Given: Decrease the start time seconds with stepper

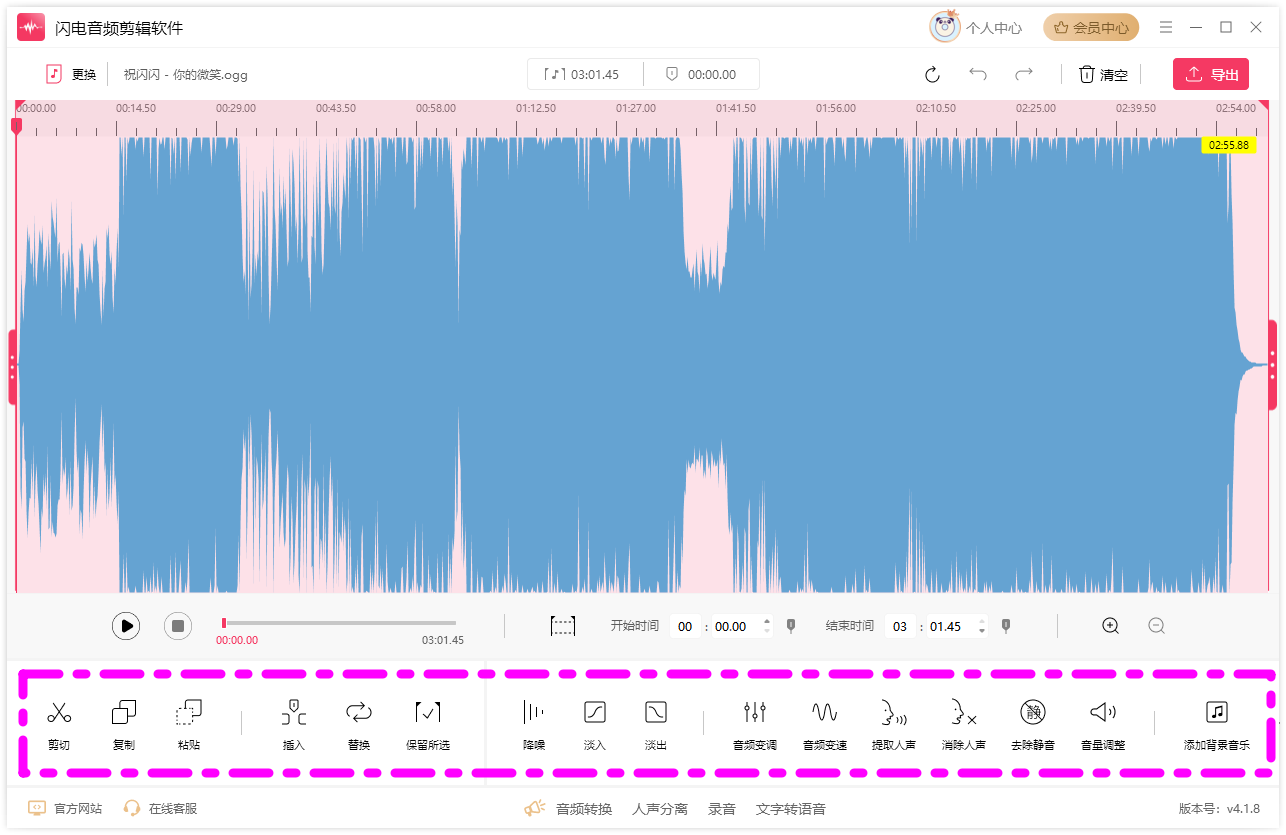Looking at the screenshot, I should pos(767,632).
